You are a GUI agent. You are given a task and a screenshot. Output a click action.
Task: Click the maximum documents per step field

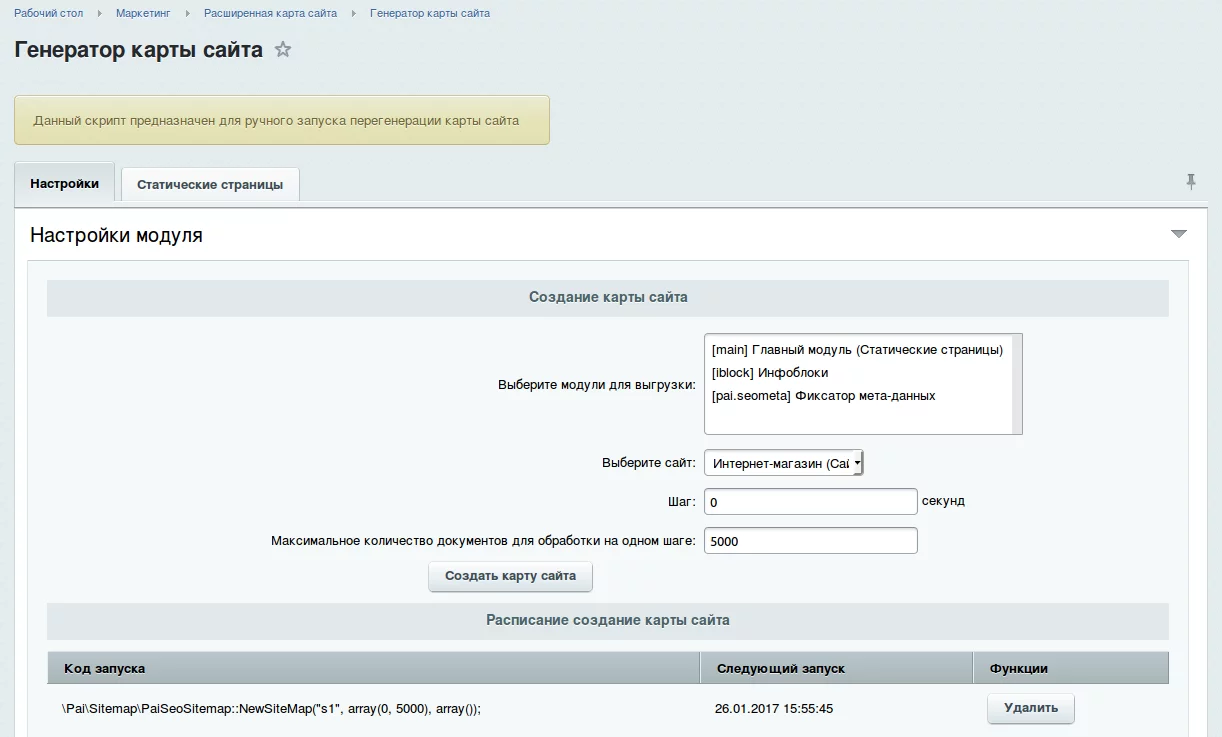810,541
